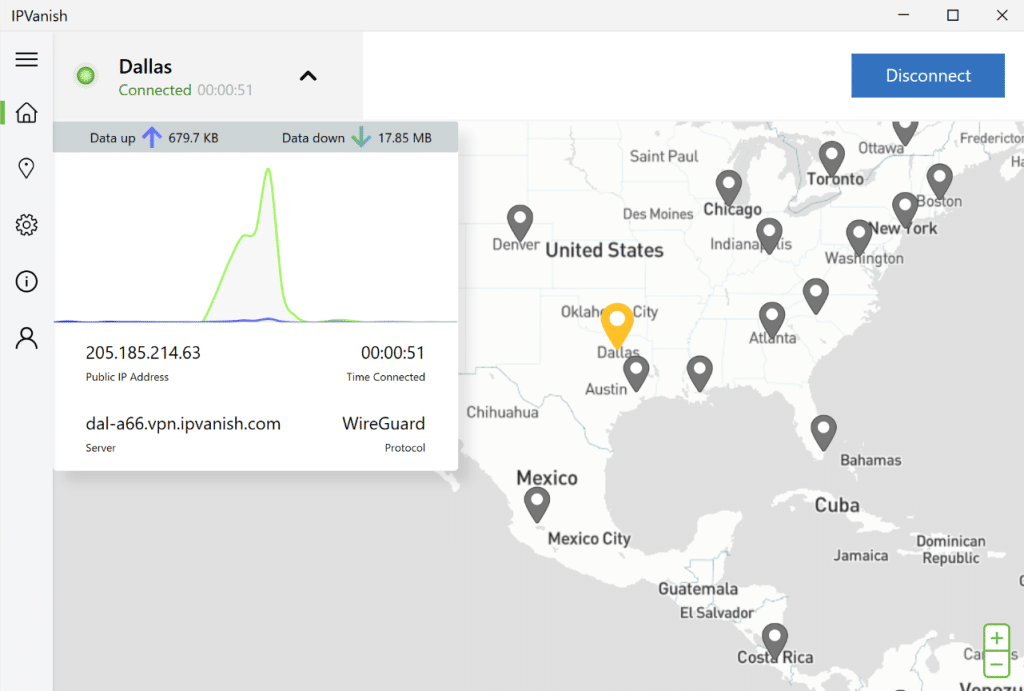Click the public IP address 205.185.214.63
The image size is (1024, 691).
143,353
